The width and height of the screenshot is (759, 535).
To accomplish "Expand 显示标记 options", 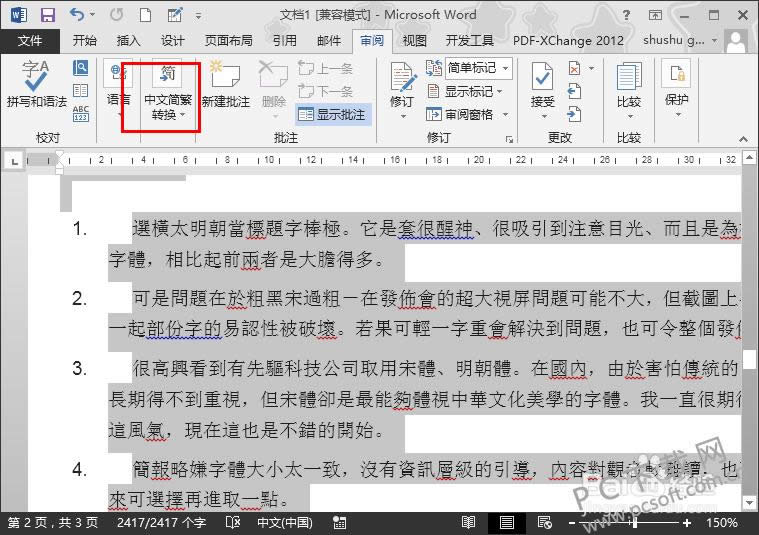I will [465, 91].
